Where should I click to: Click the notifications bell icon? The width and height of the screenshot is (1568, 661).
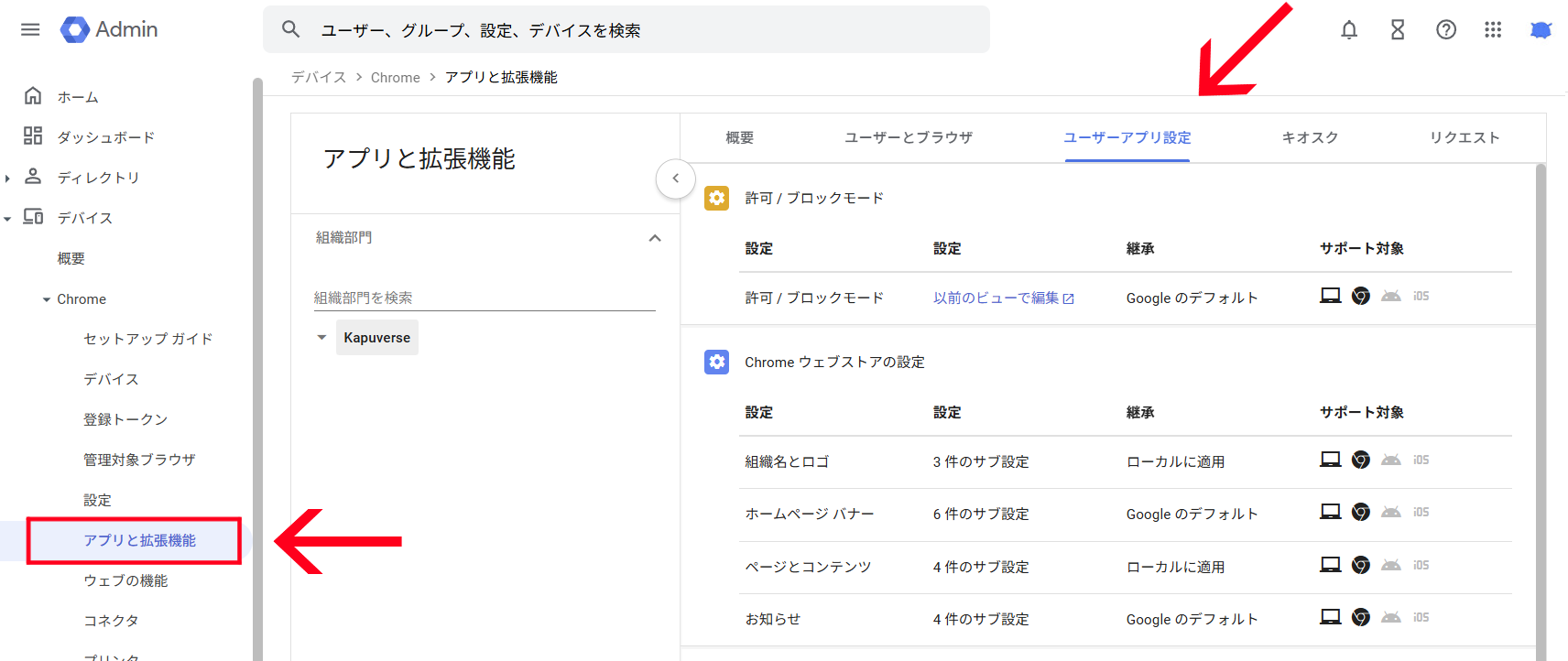click(x=1349, y=30)
